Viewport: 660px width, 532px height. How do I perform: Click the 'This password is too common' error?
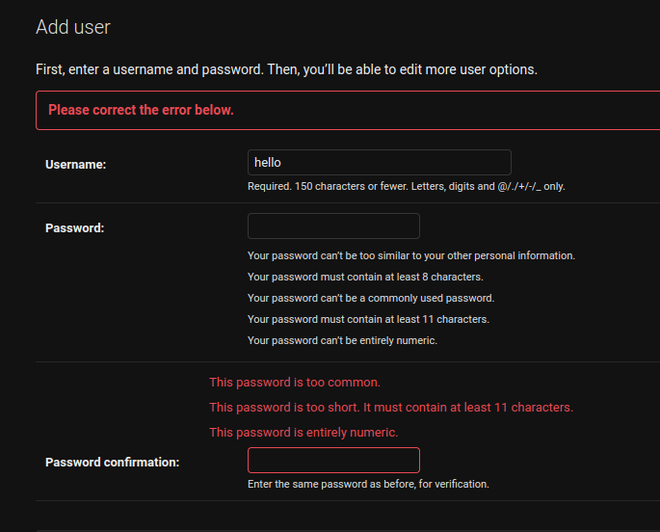[x=295, y=382]
